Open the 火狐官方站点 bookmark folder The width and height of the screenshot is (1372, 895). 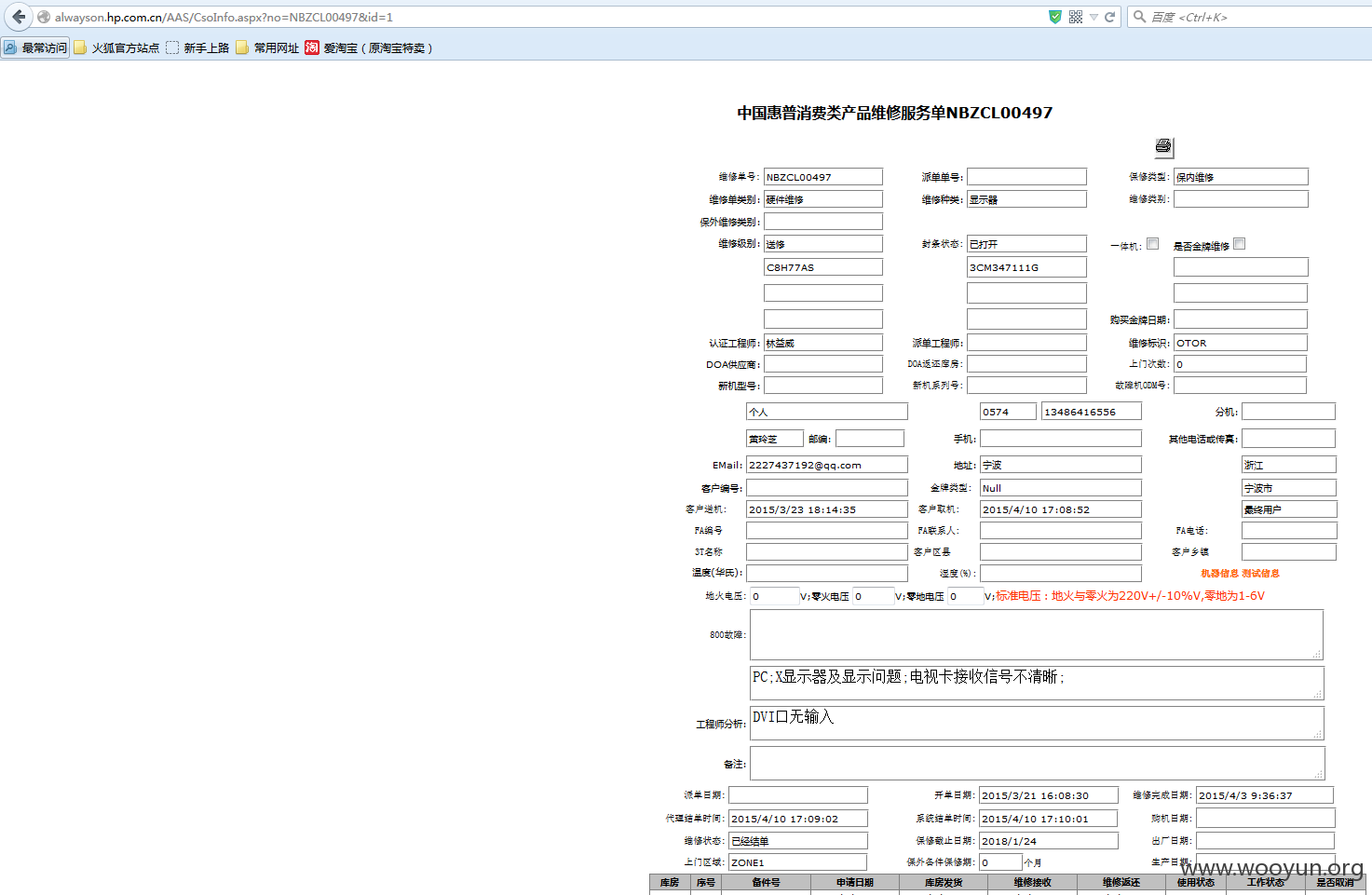[x=116, y=47]
